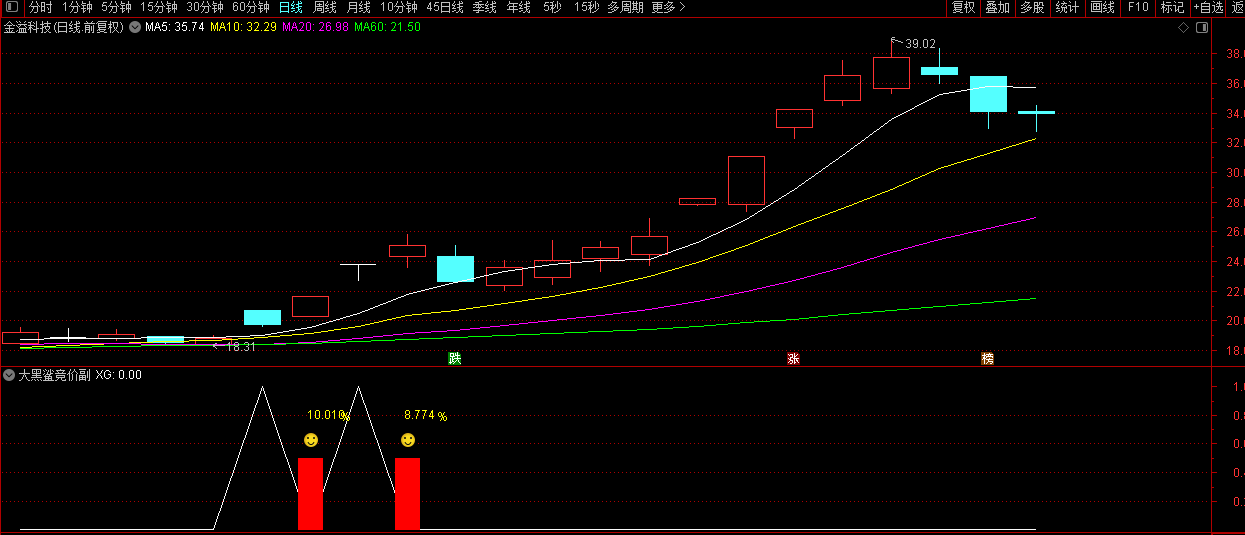Open the 画线 drawing tools
The height and width of the screenshot is (535, 1245).
point(1102,8)
